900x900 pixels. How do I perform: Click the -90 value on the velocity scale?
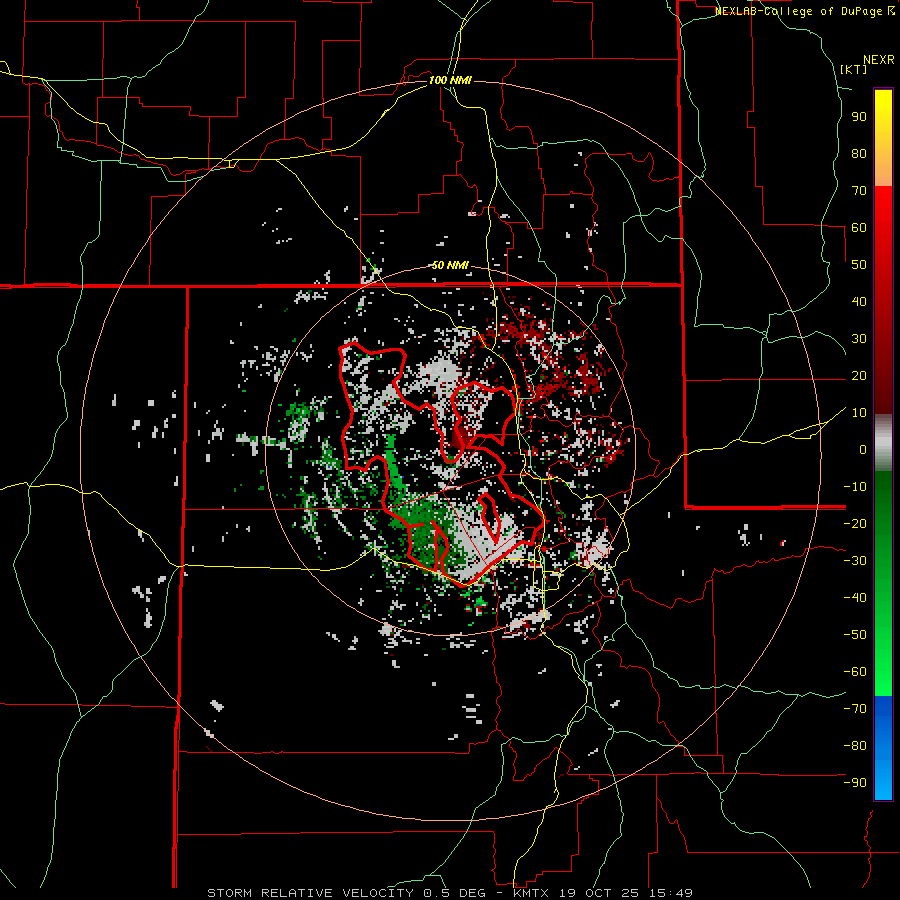coord(855,783)
